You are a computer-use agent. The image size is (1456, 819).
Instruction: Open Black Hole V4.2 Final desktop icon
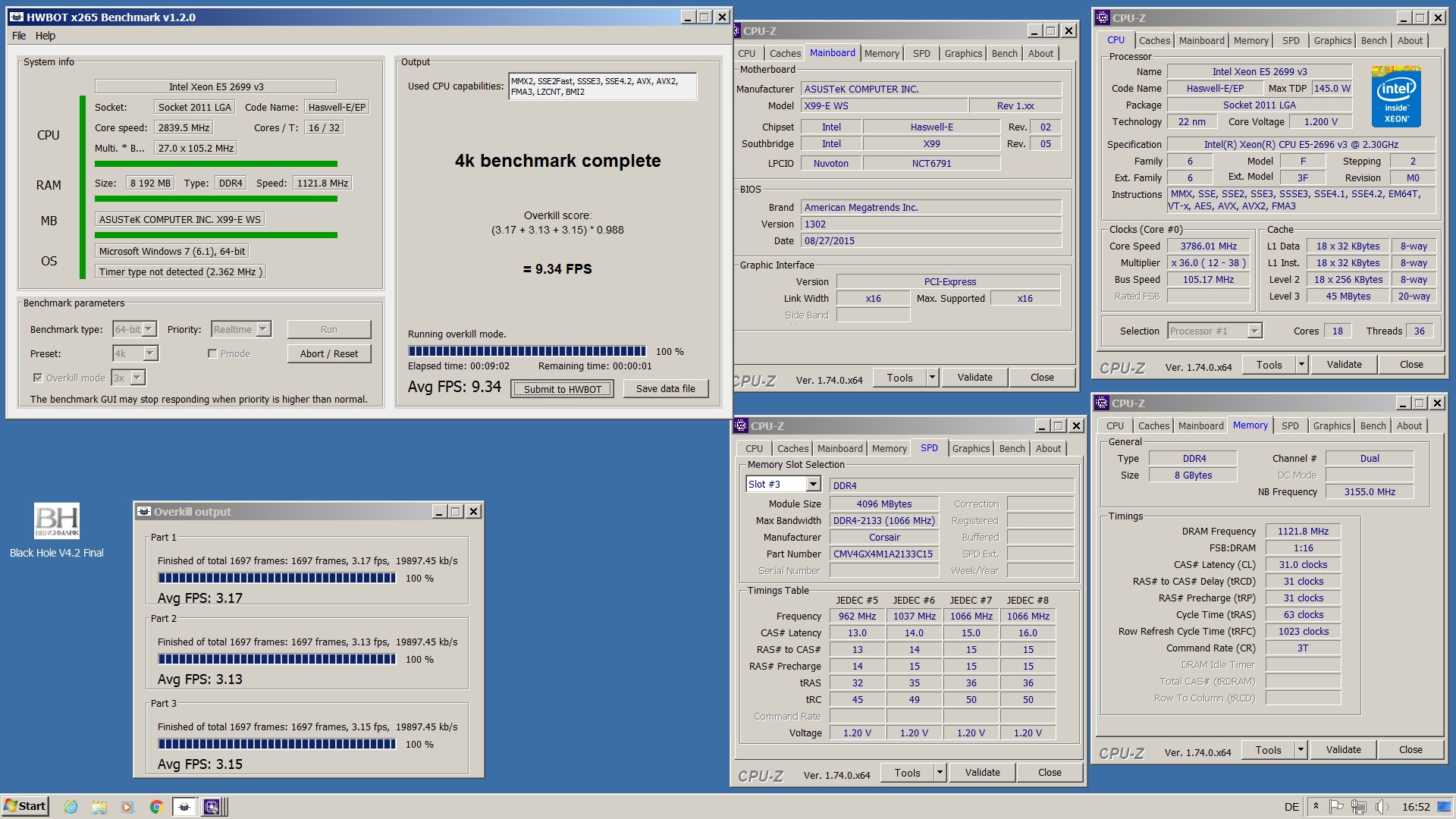[x=57, y=531]
